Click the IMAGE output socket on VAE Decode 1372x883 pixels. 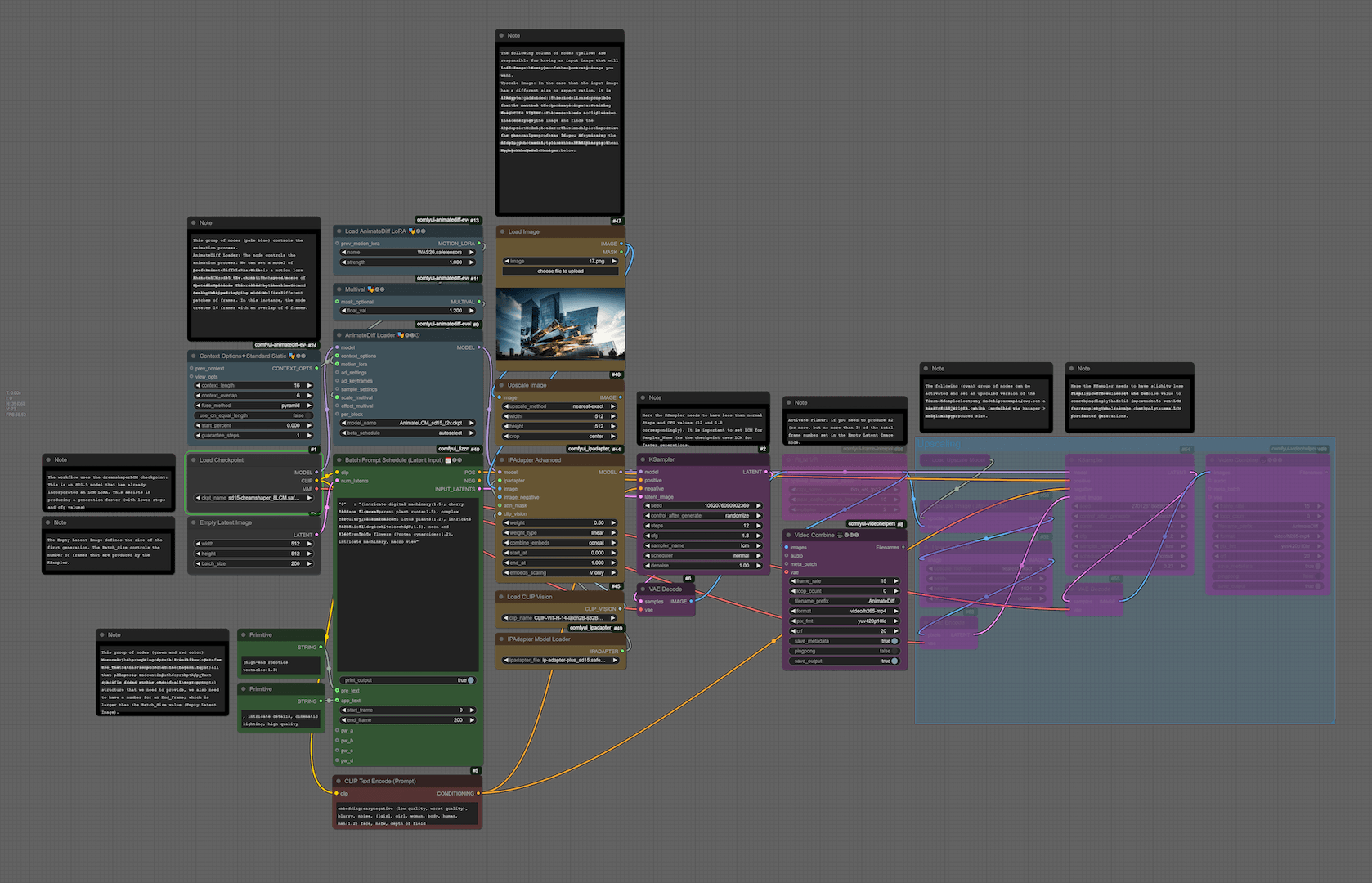pyautogui.click(x=691, y=601)
